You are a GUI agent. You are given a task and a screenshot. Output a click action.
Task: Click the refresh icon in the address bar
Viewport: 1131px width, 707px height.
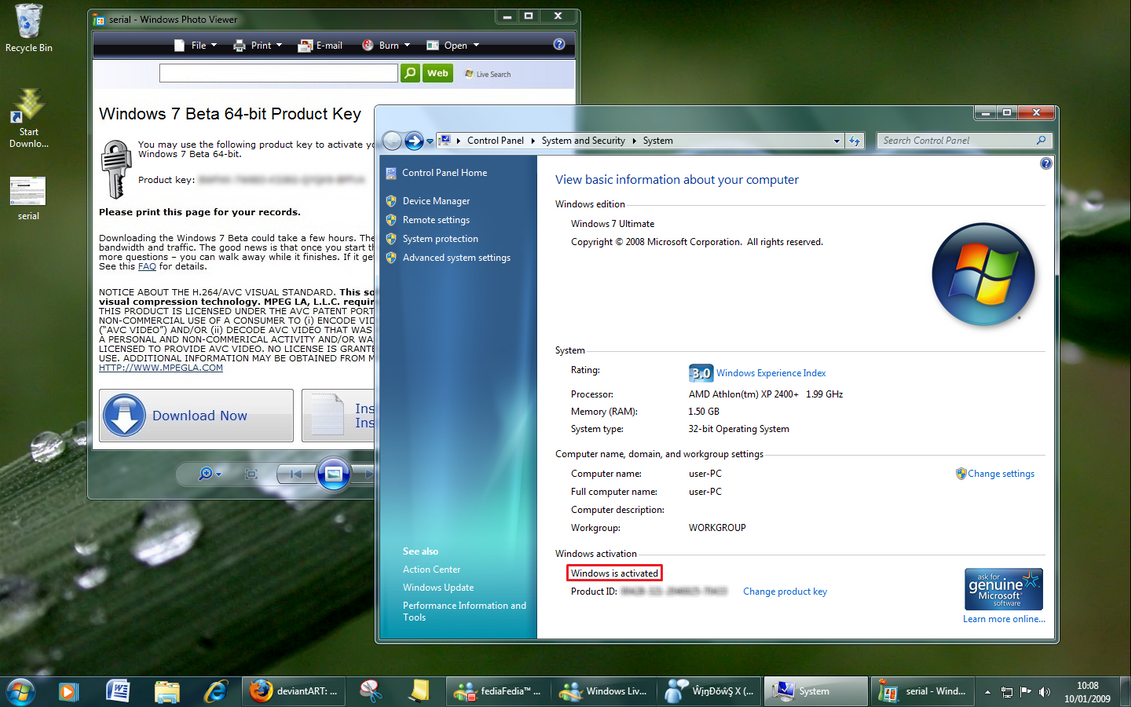[855, 140]
